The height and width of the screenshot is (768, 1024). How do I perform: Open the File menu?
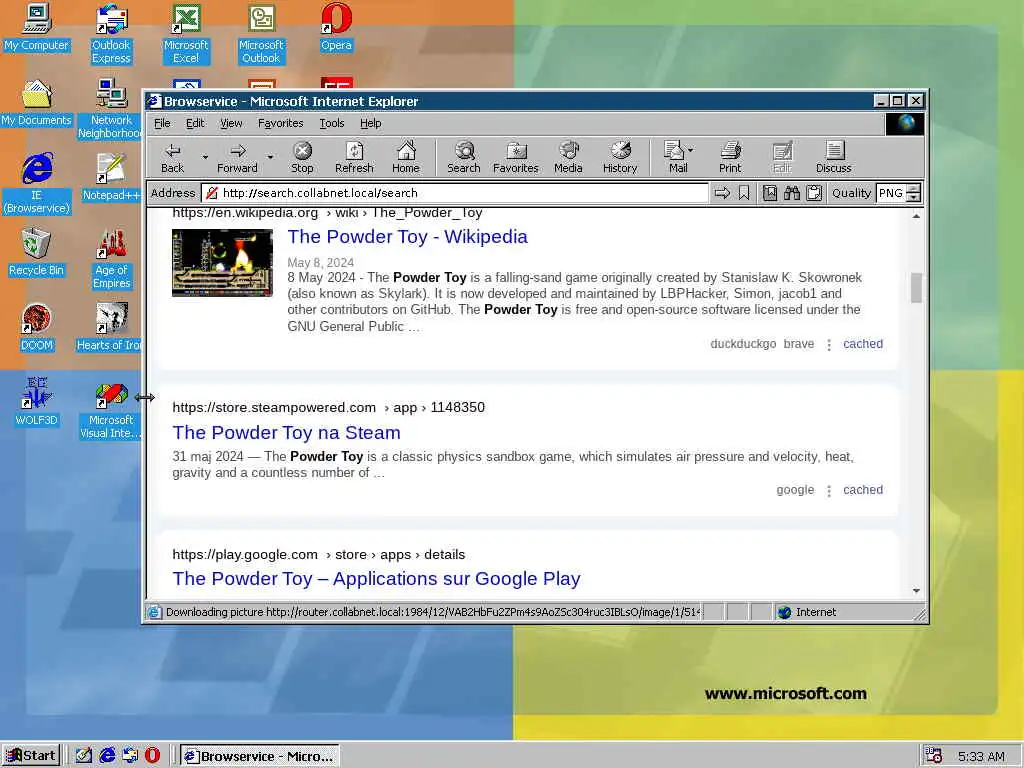(x=162, y=123)
